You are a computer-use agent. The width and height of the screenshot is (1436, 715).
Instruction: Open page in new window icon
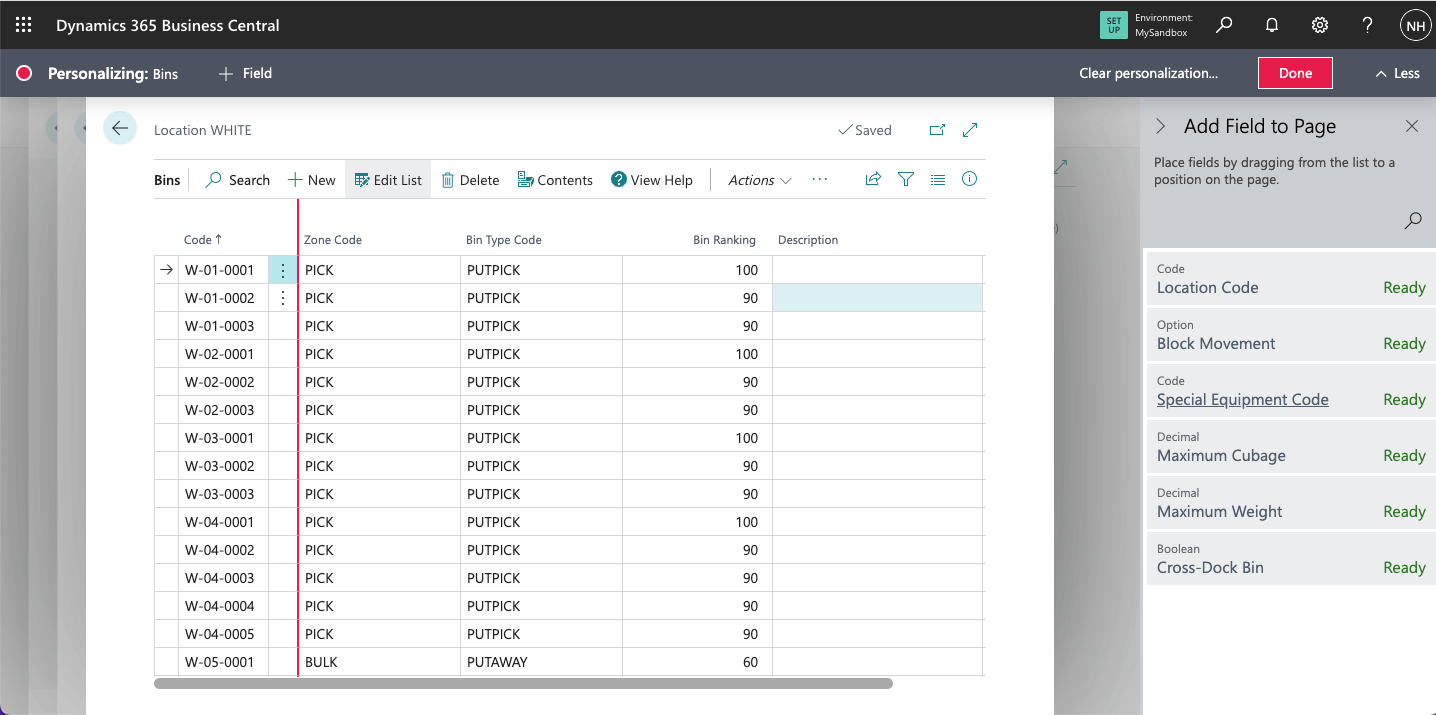937,130
